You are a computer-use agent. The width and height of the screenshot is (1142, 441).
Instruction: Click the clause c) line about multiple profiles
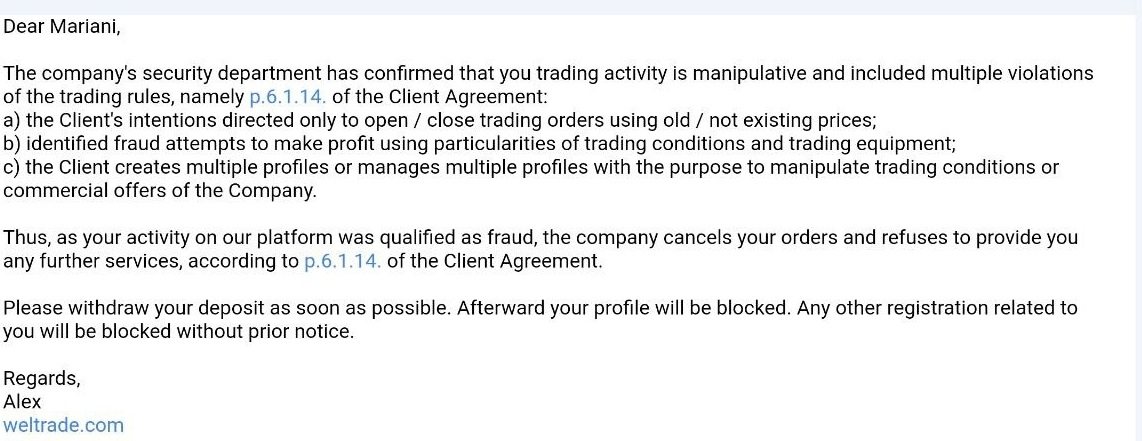(x=531, y=167)
